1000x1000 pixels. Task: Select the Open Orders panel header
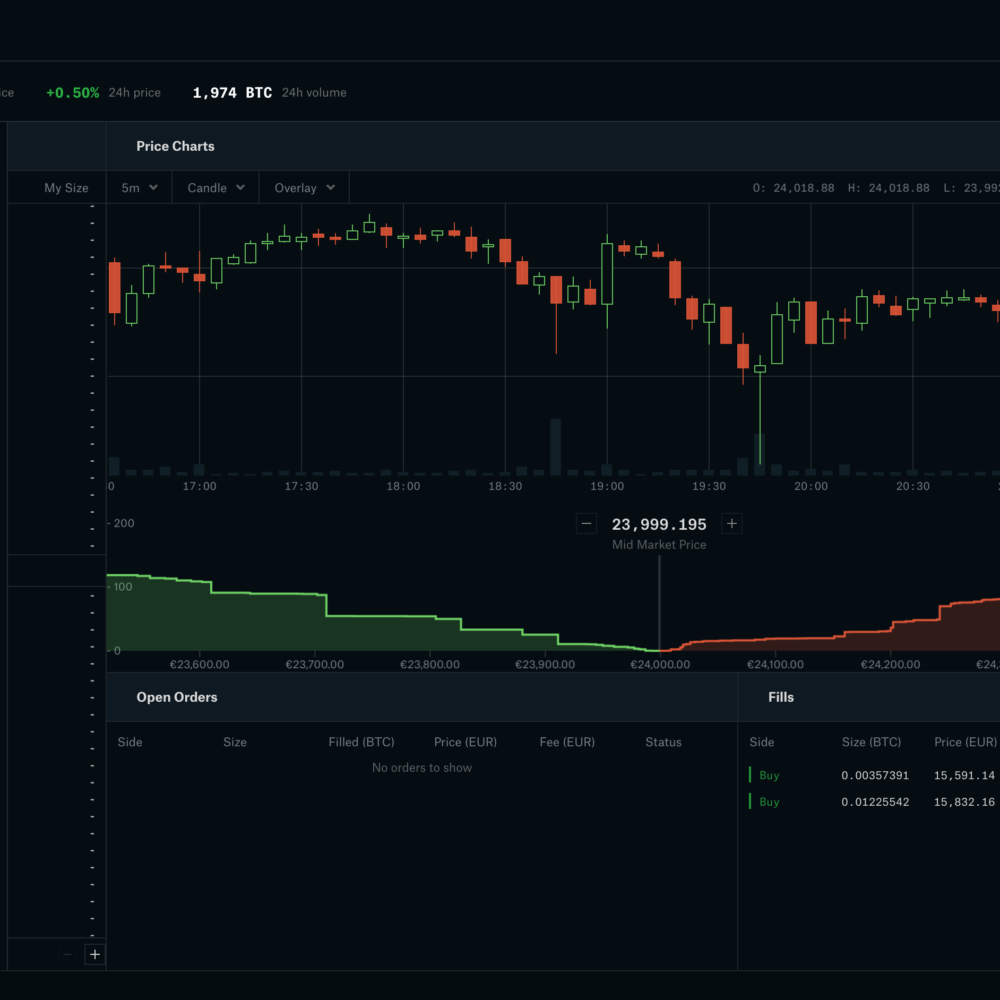(177, 697)
